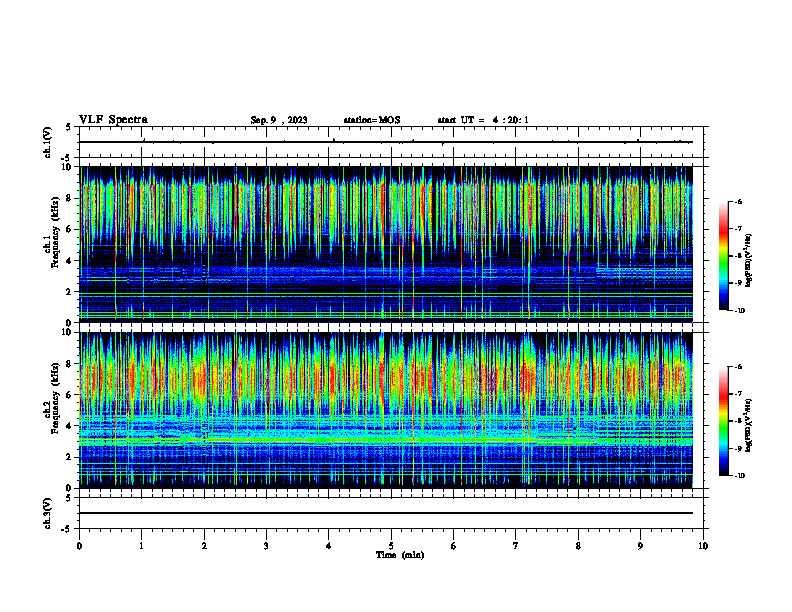Click the date 'Sep. 9, 2023' label
Screen dimensions: 792x612
[x=279, y=120]
